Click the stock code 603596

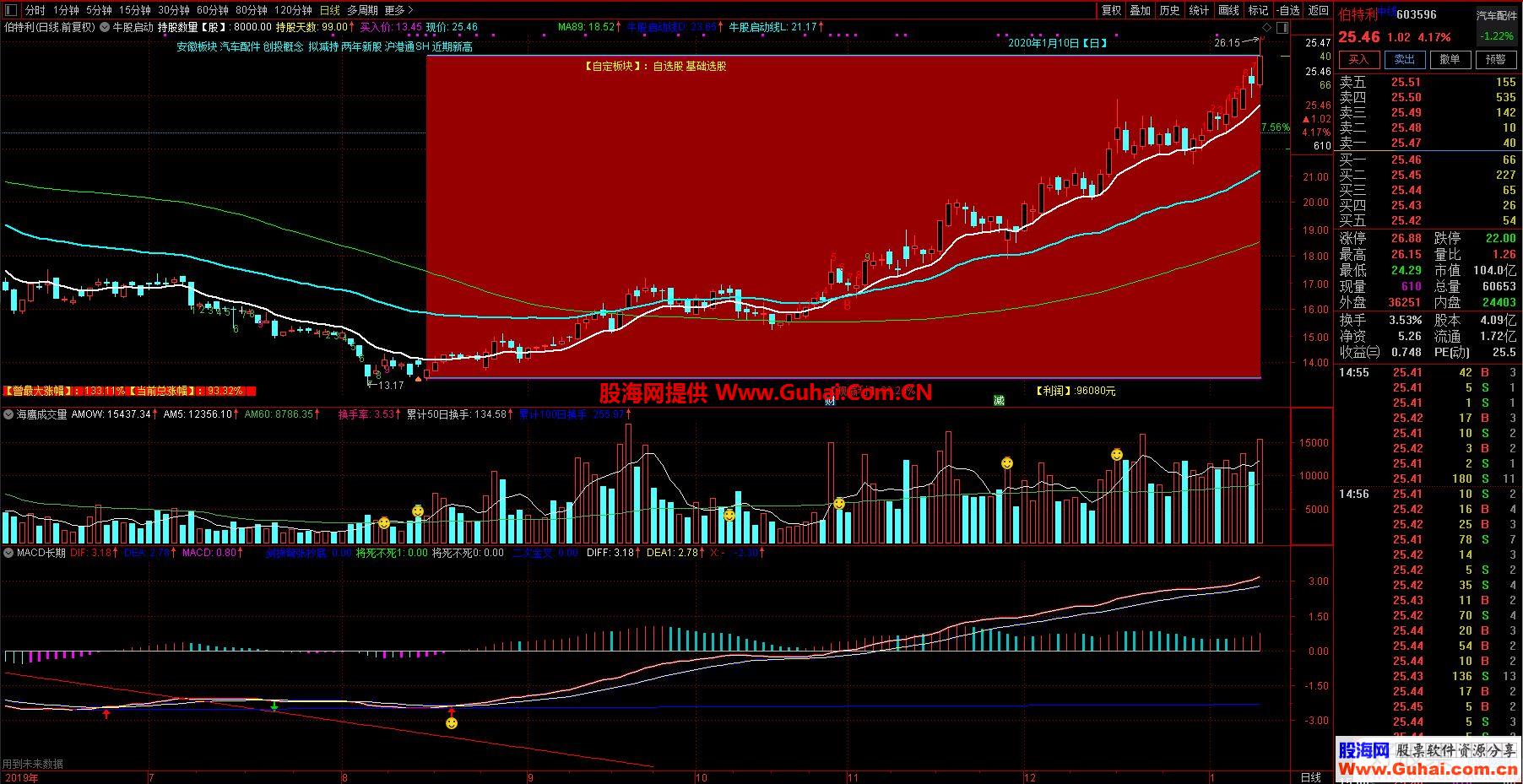(1417, 14)
